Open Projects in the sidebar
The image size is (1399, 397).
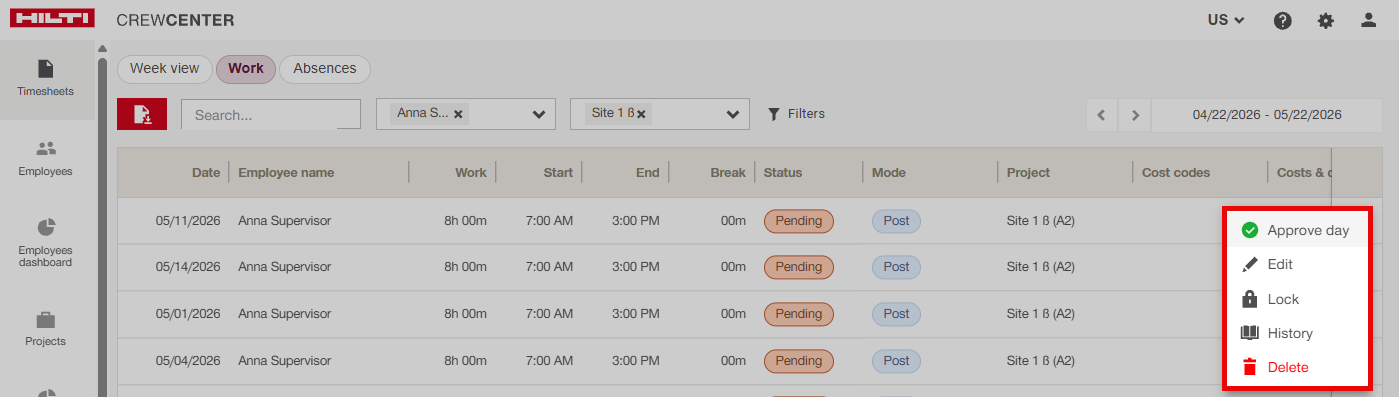click(x=46, y=329)
